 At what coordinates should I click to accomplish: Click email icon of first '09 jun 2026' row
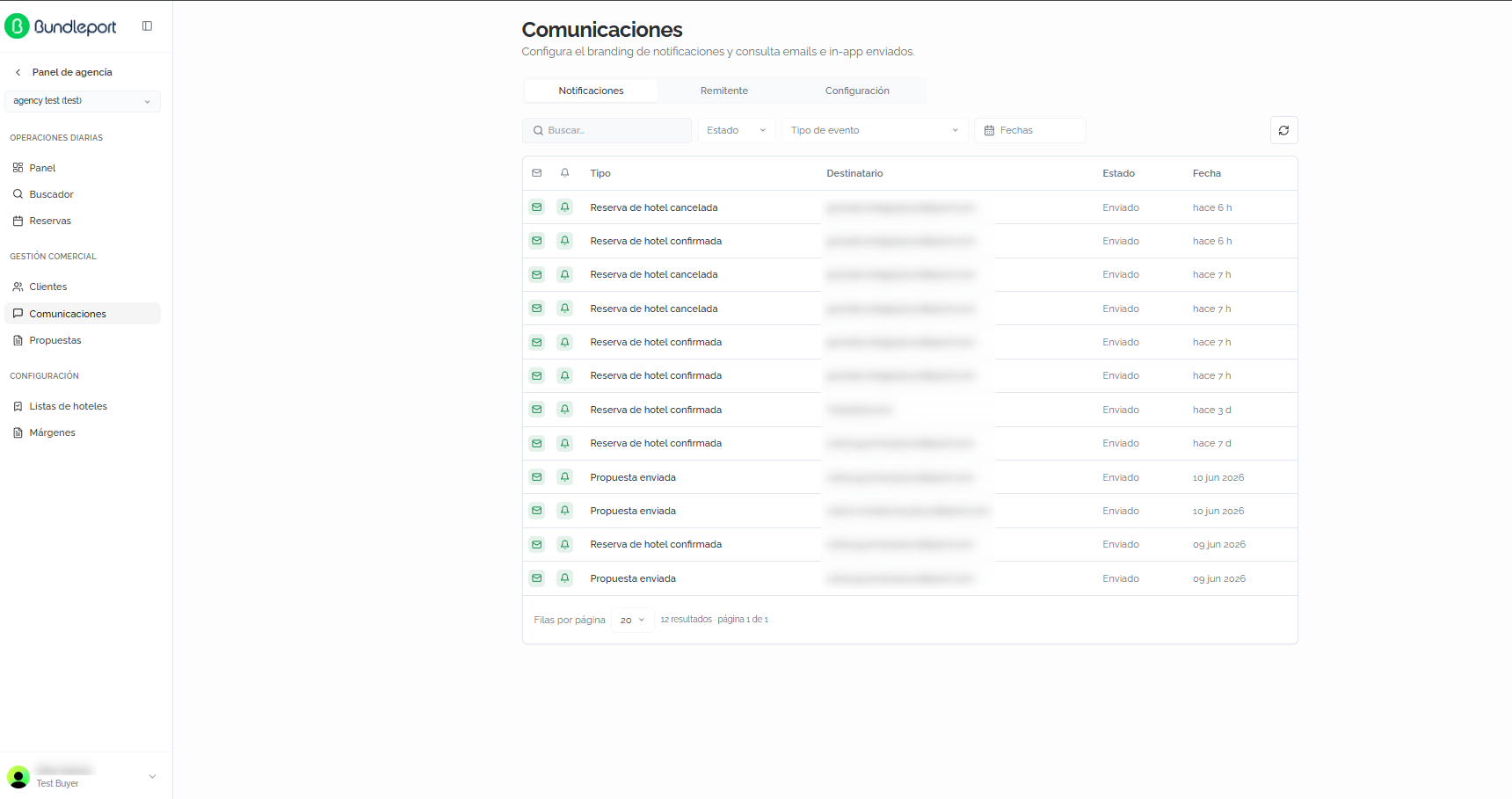coord(537,544)
